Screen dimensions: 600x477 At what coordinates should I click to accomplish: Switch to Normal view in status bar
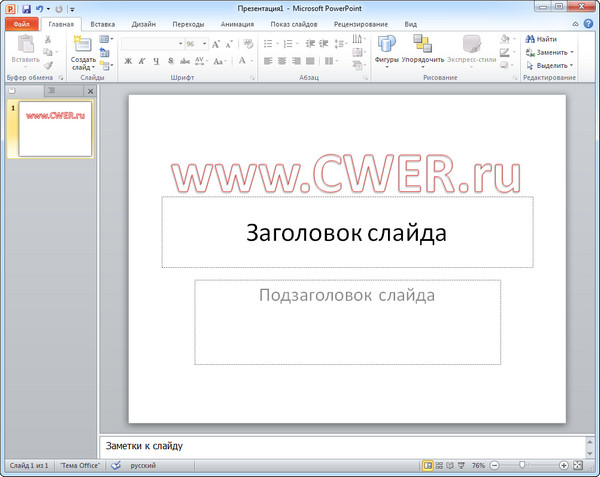coord(428,466)
